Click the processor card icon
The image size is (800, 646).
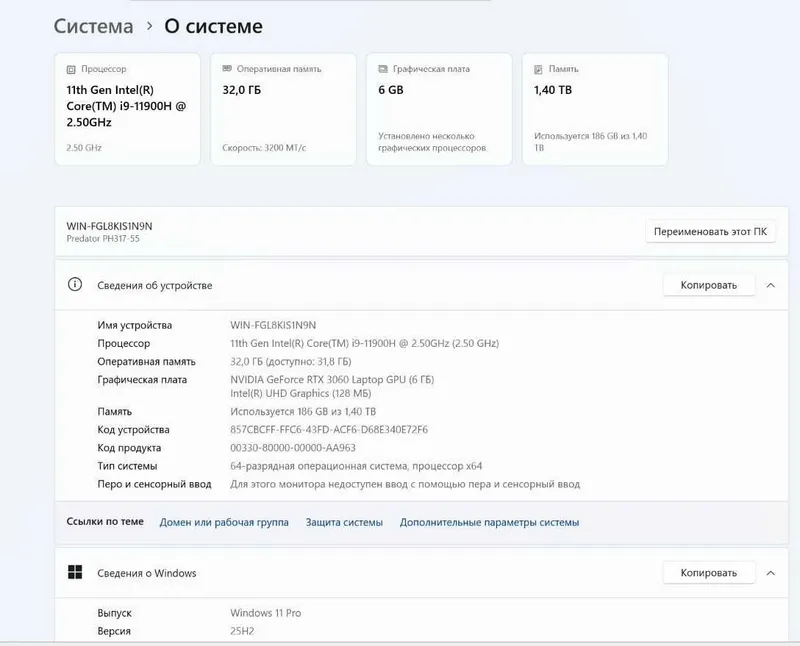[x=71, y=69]
